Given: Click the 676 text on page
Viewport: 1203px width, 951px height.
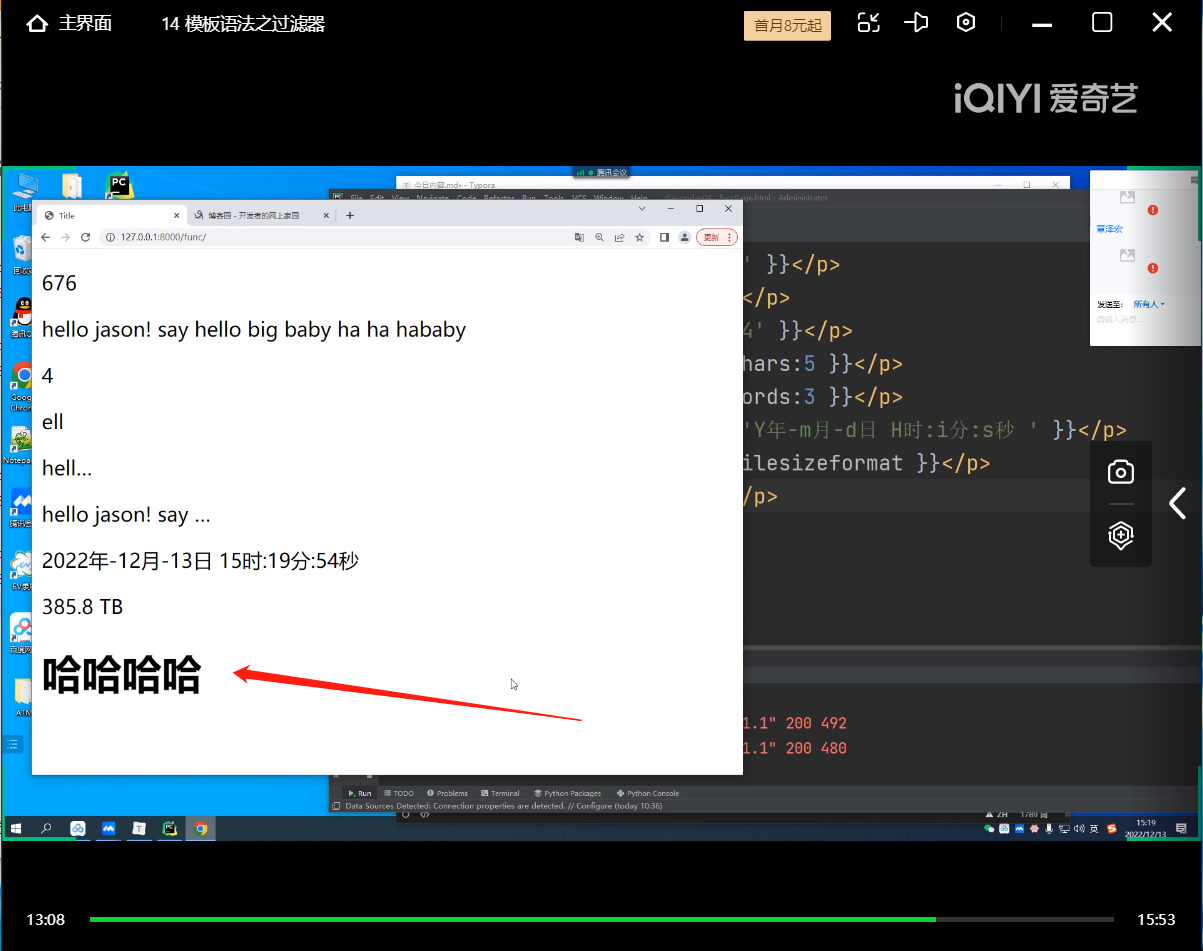Looking at the screenshot, I should (x=59, y=283).
